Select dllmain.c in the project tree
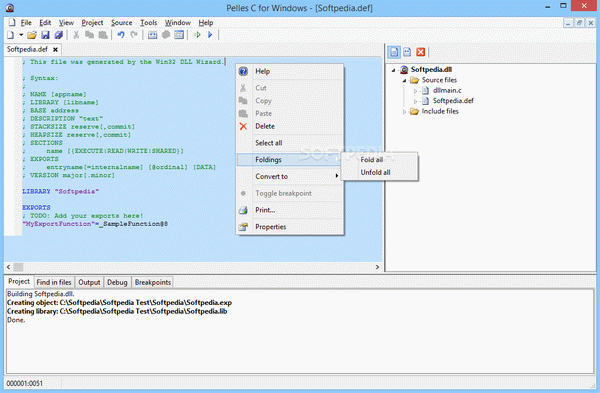 coord(447,90)
